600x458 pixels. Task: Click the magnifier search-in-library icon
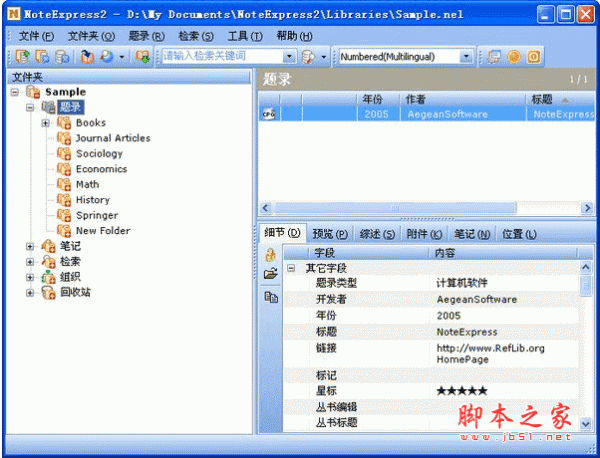(x=308, y=57)
